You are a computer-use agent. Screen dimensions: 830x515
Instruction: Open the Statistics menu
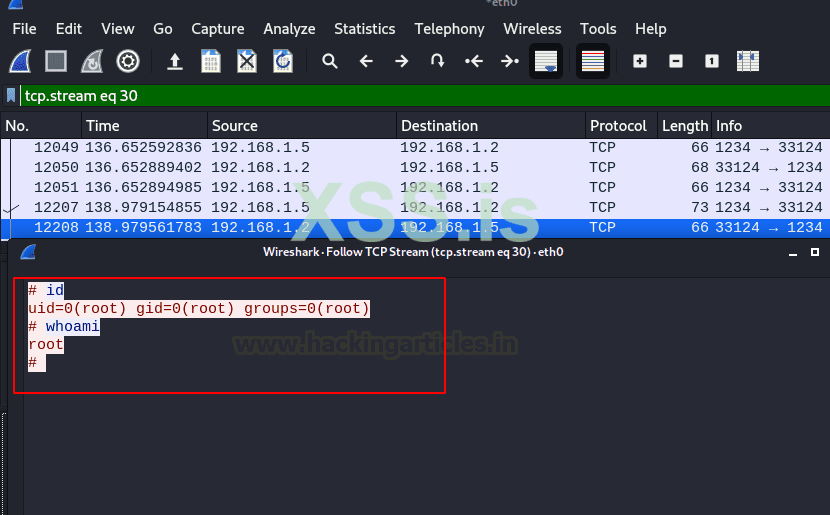pyautogui.click(x=364, y=29)
